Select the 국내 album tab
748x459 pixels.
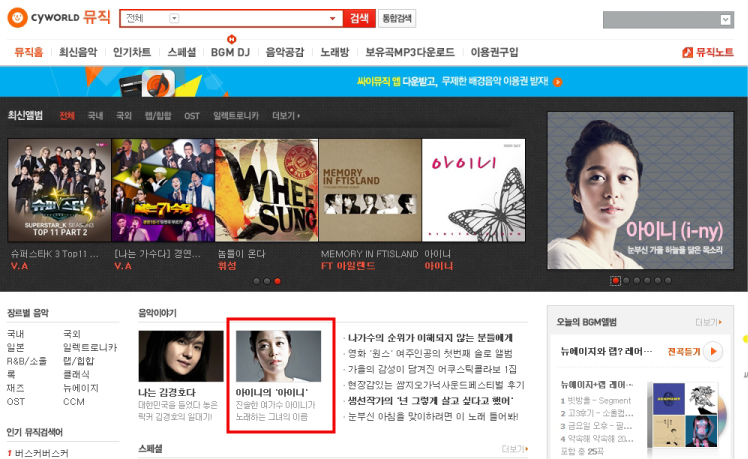coord(95,115)
